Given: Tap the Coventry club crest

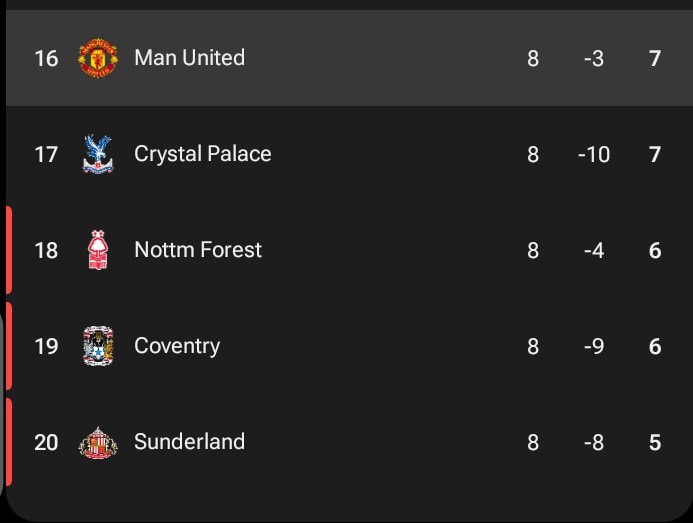Looking at the screenshot, I should tap(98, 346).
